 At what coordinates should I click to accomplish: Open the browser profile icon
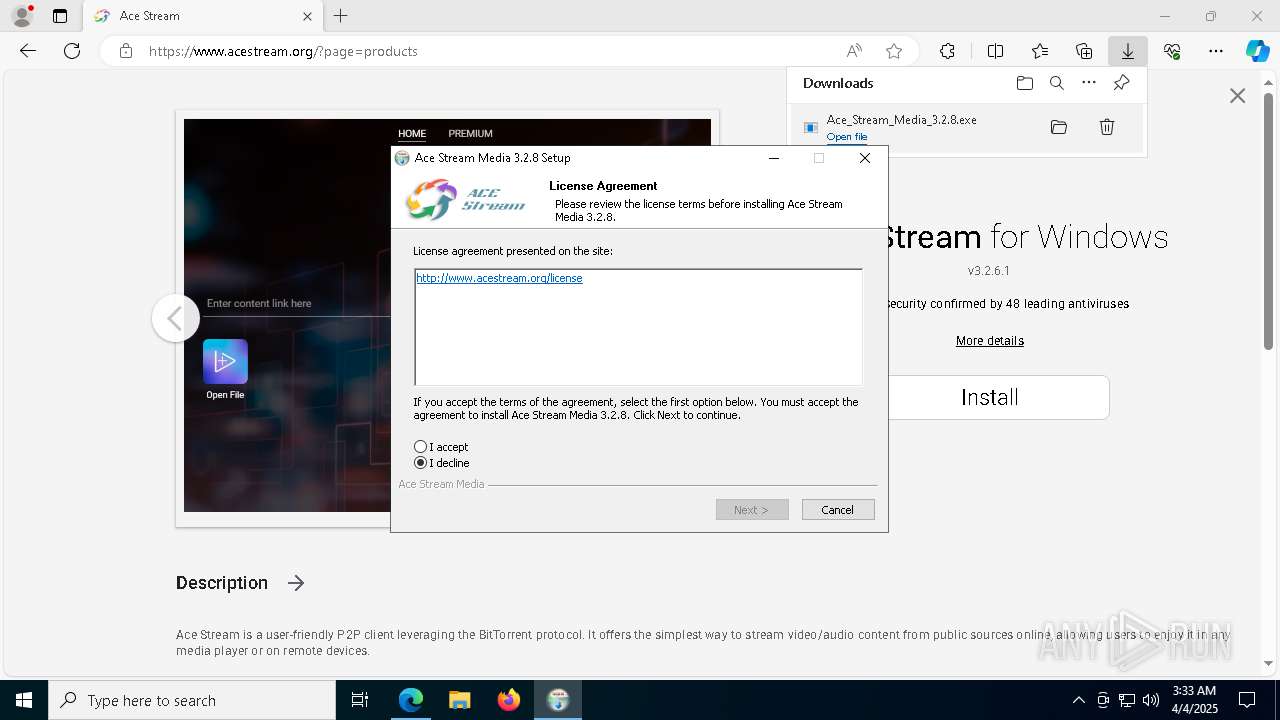tap(21, 16)
